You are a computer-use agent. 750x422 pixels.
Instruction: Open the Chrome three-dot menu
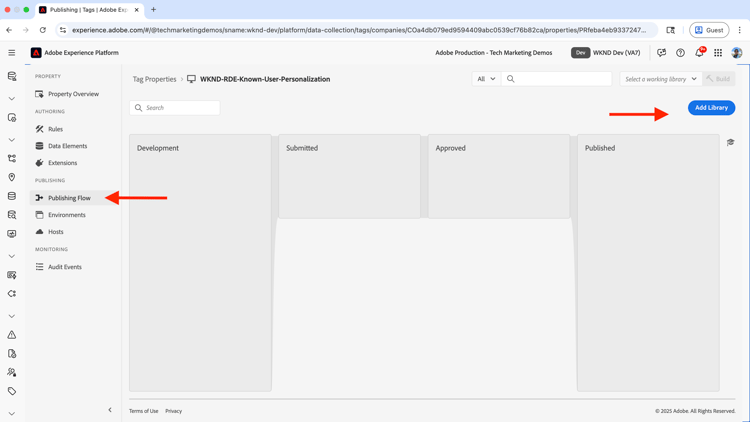click(x=739, y=30)
